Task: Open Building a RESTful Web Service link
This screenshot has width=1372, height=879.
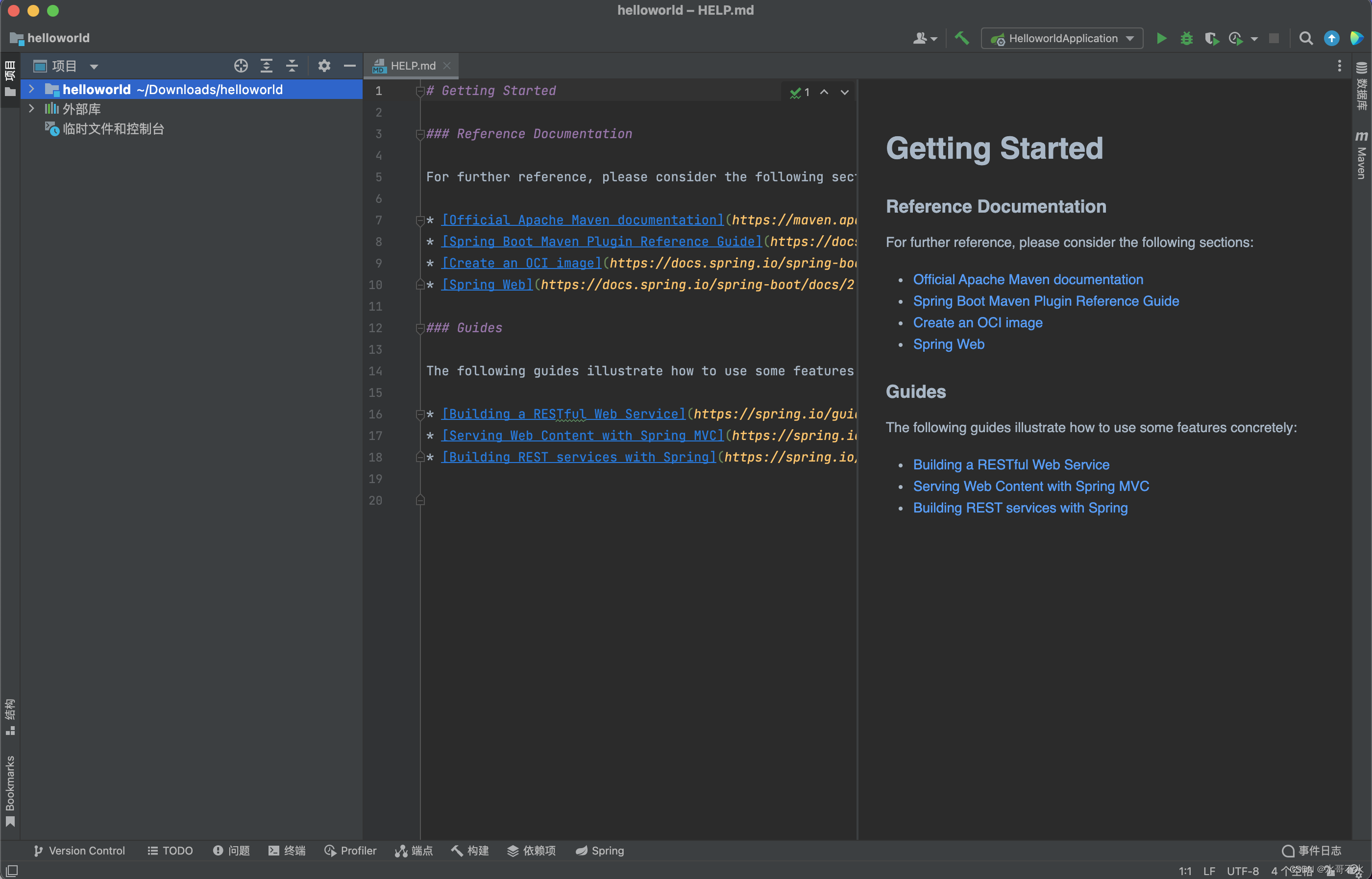Action: (1011, 464)
